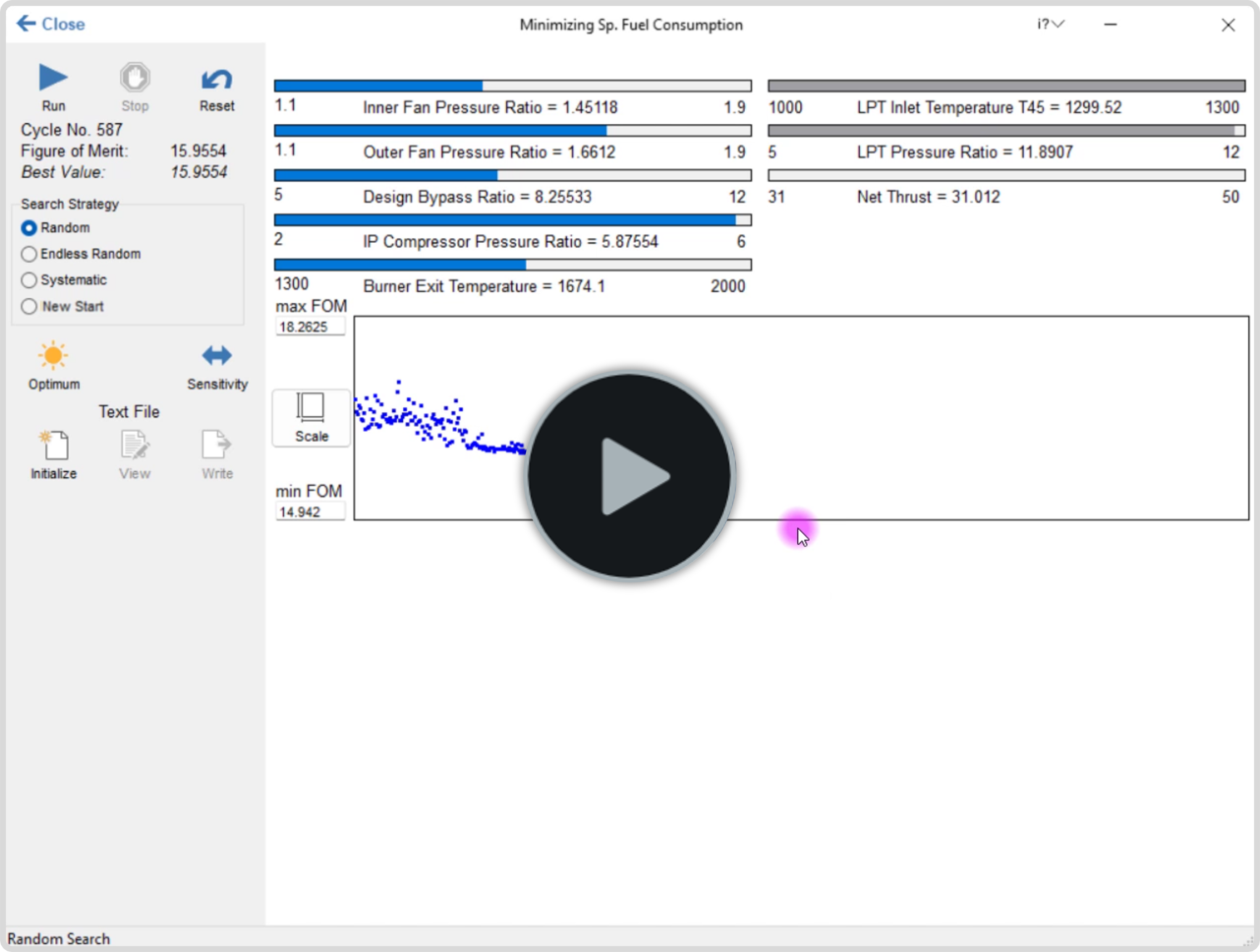Select the Random search strategy
The height and width of the screenshot is (952, 1260).
point(56,228)
